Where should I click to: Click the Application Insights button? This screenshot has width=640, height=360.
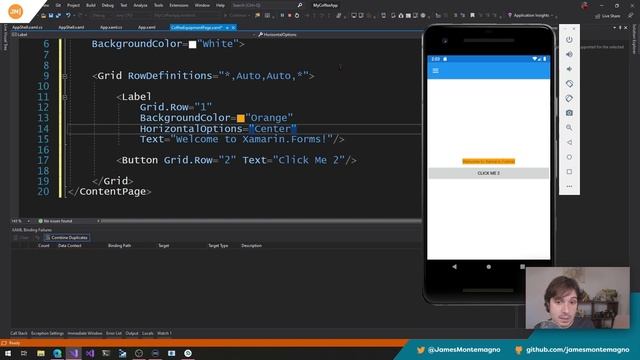pyautogui.click(x=528, y=16)
